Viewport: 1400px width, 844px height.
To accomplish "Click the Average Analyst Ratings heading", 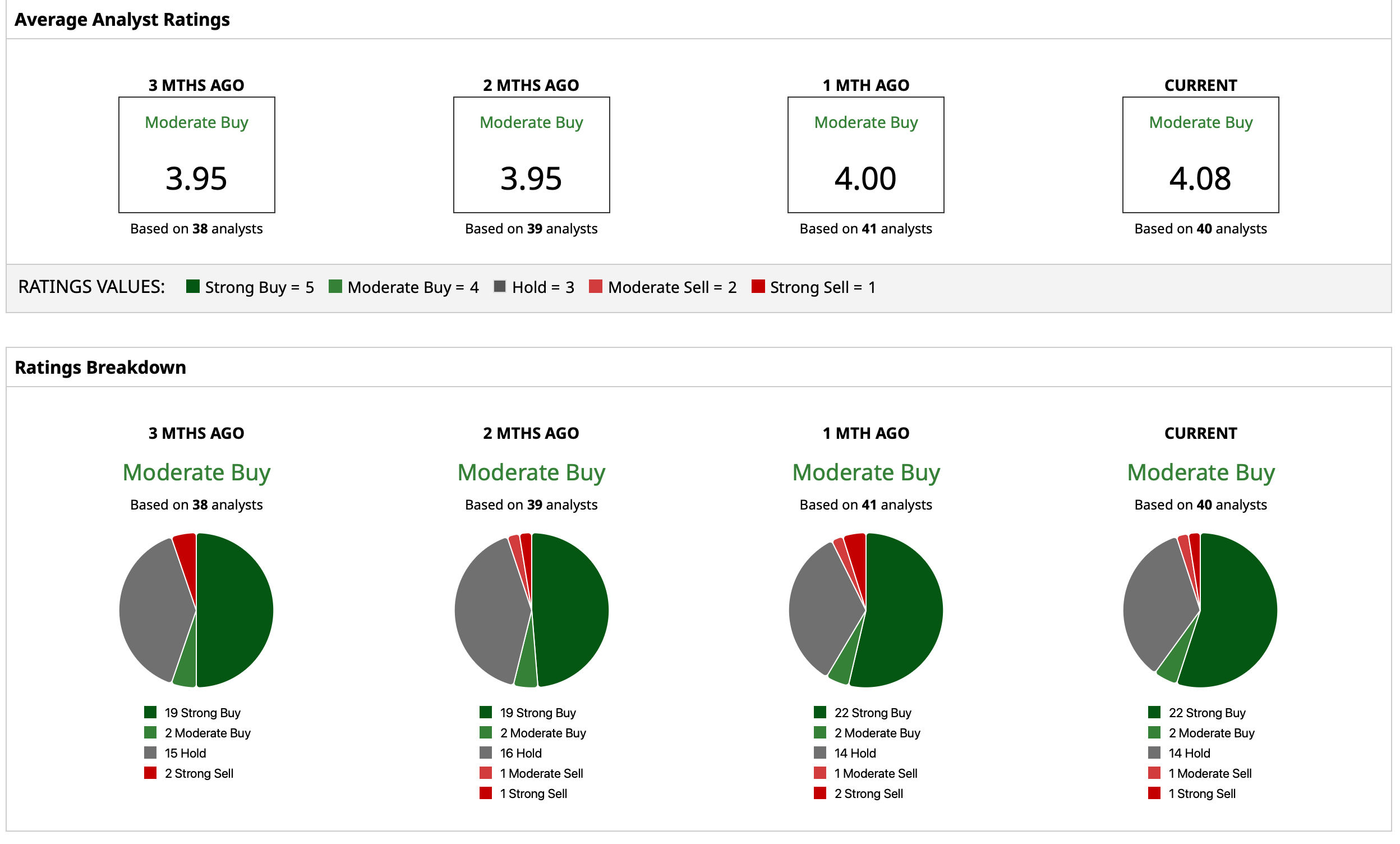I will tap(122, 20).
